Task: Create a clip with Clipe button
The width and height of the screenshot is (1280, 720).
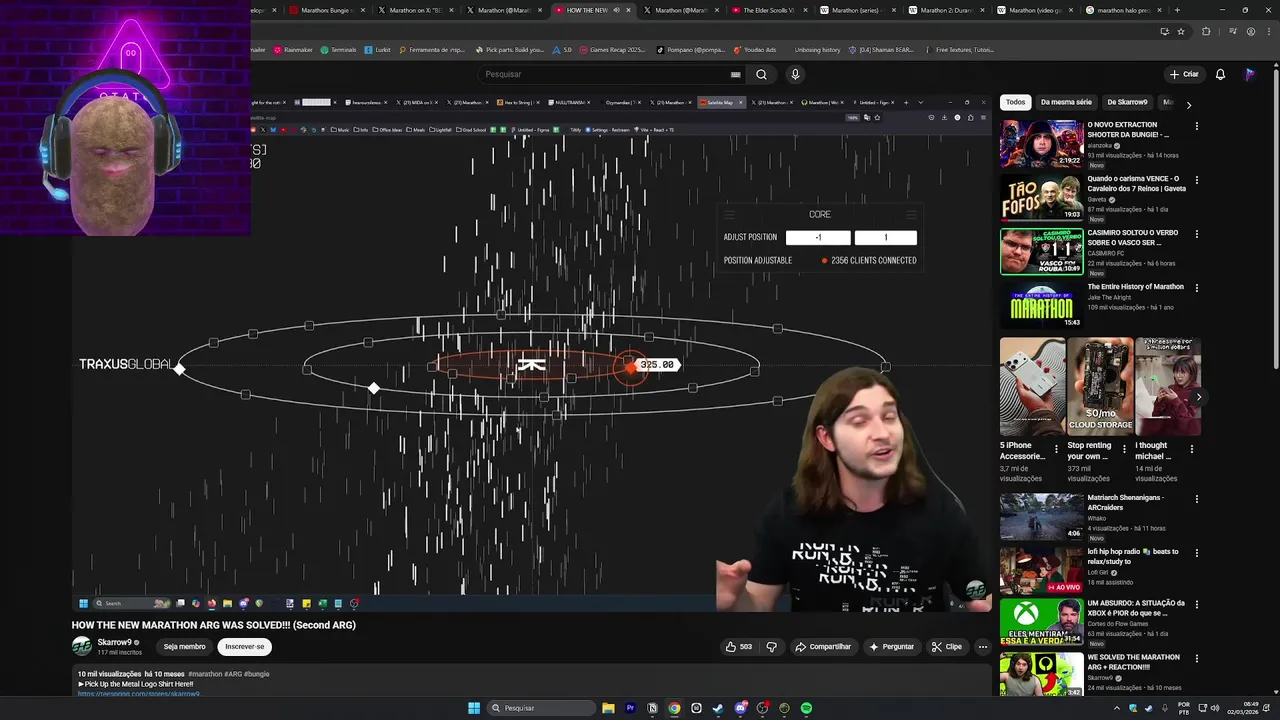Action: 946,647
